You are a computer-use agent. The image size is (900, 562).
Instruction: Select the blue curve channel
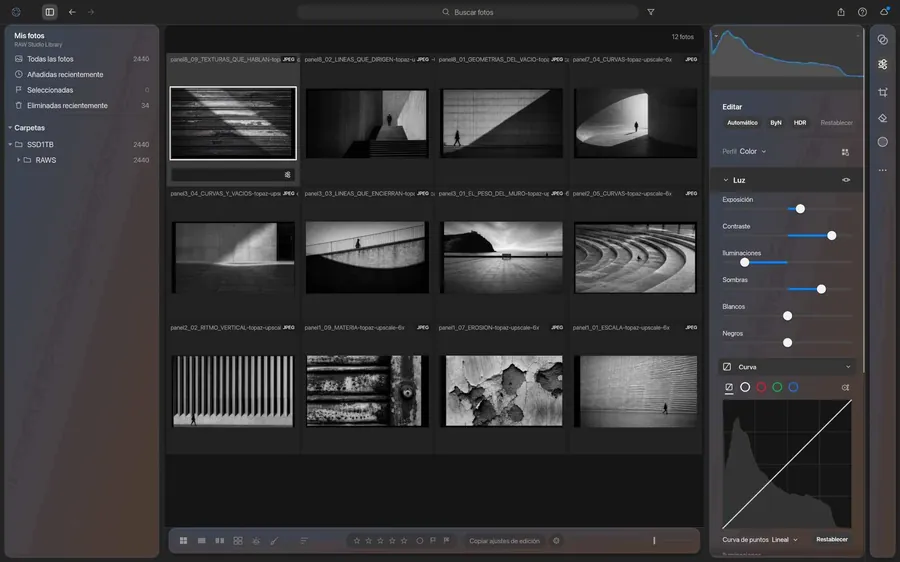tap(793, 387)
